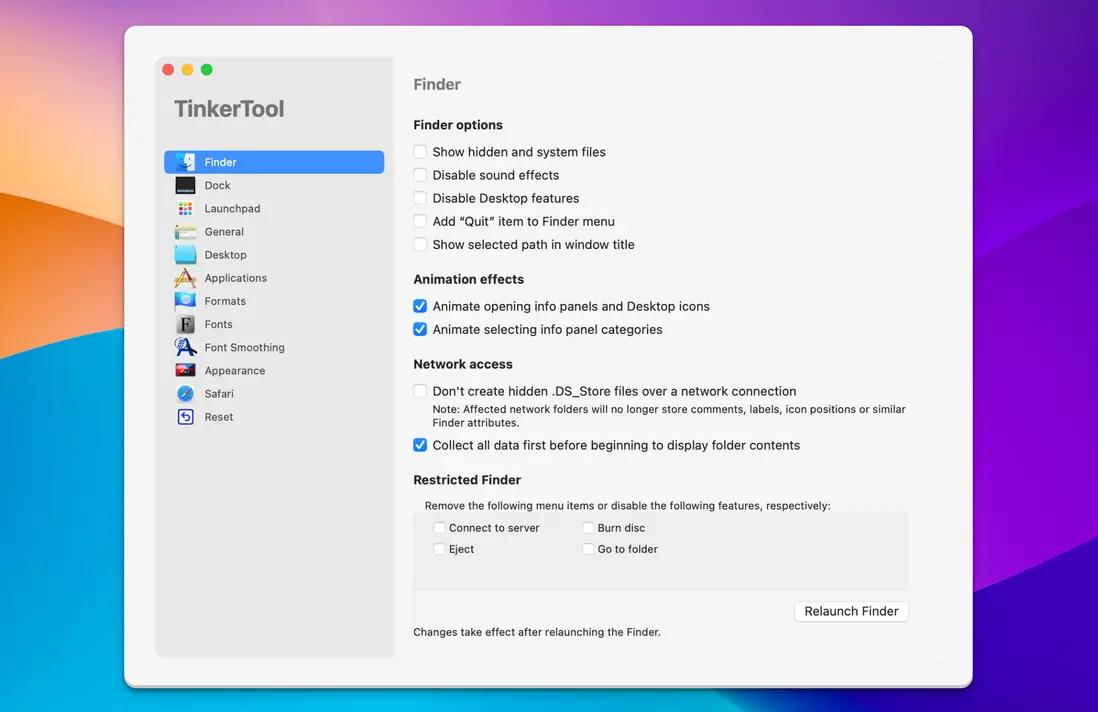Click the Launchpad grid icon
This screenshot has width=1098, height=712.
[186, 208]
